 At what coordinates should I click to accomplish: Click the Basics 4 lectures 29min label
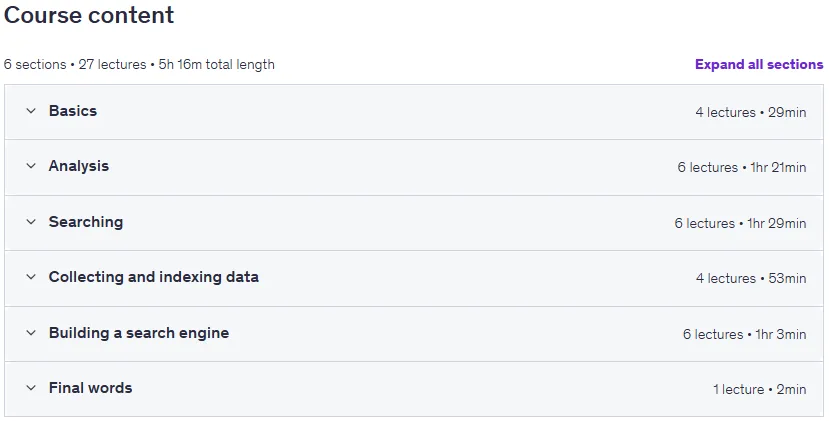point(751,113)
